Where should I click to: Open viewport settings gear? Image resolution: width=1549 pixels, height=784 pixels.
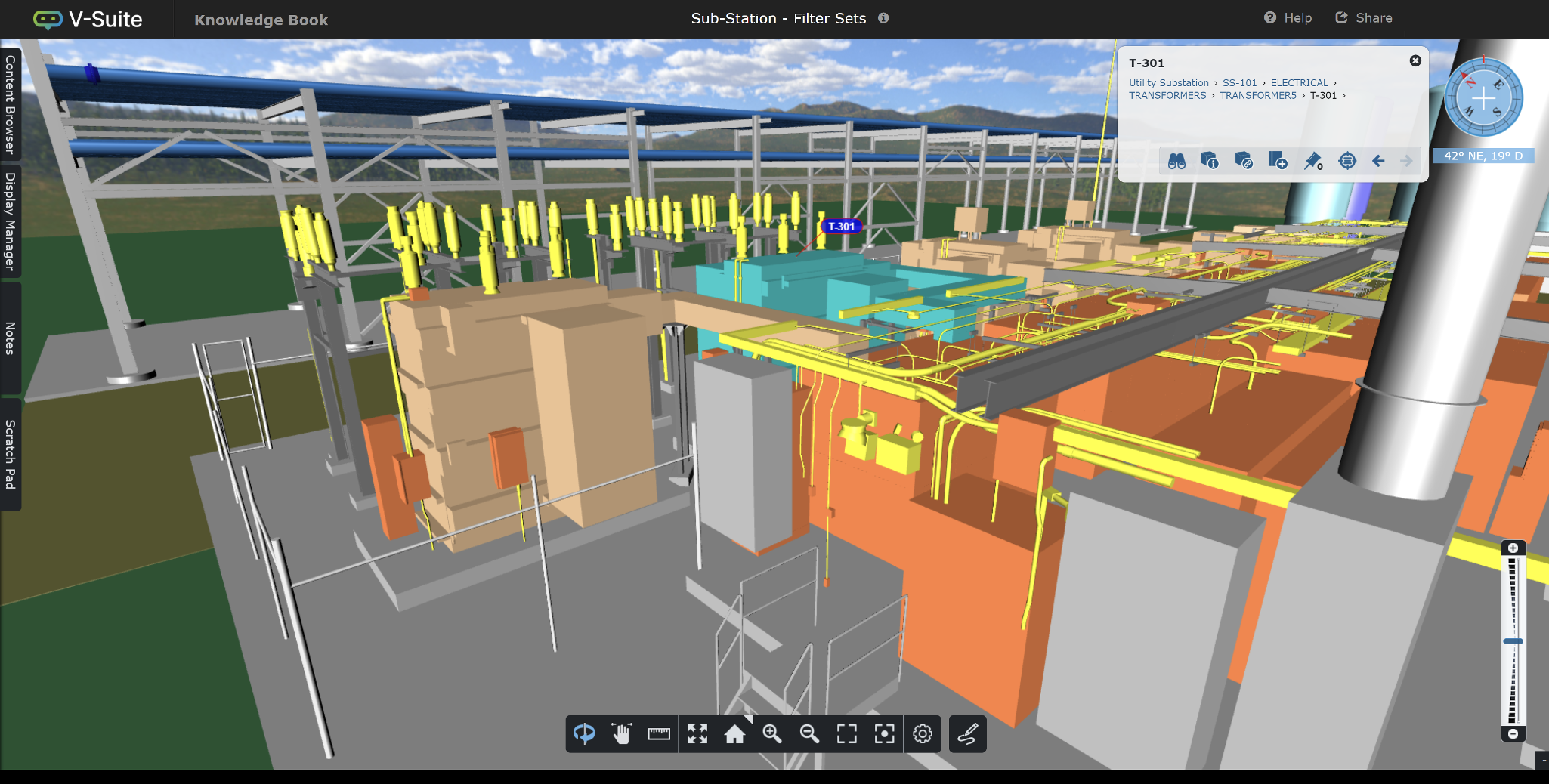click(x=923, y=733)
